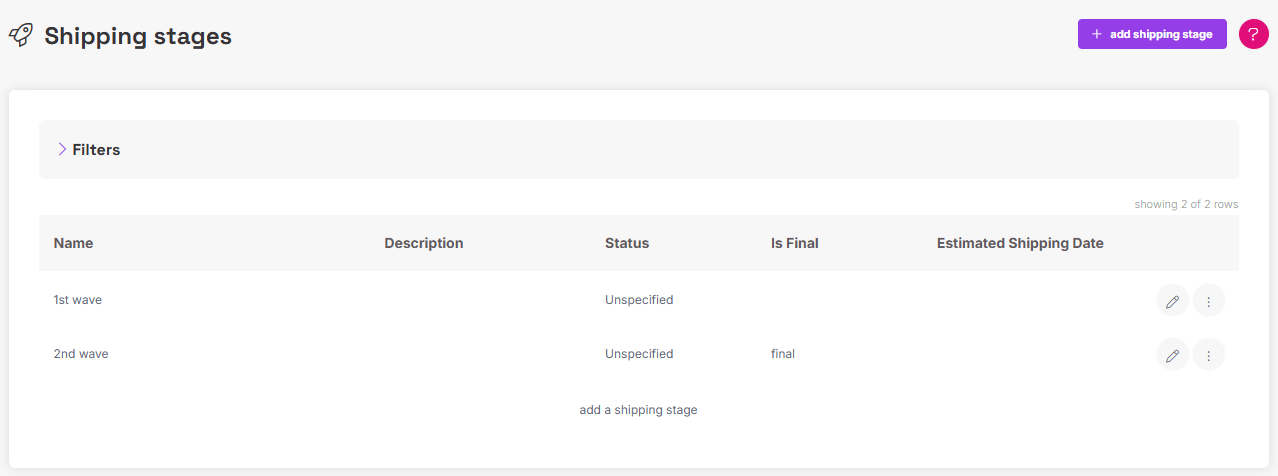Edit the 1st wave stage with pencil icon
This screenshot has width=1278, height=476.
(x=1172, y=300)
